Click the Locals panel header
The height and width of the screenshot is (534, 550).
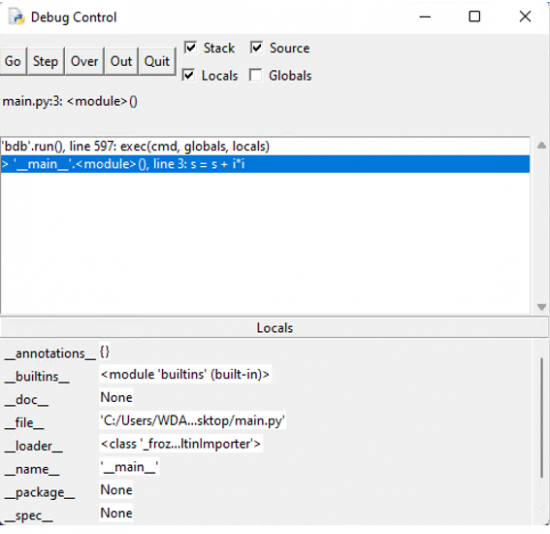pos(275,328)
